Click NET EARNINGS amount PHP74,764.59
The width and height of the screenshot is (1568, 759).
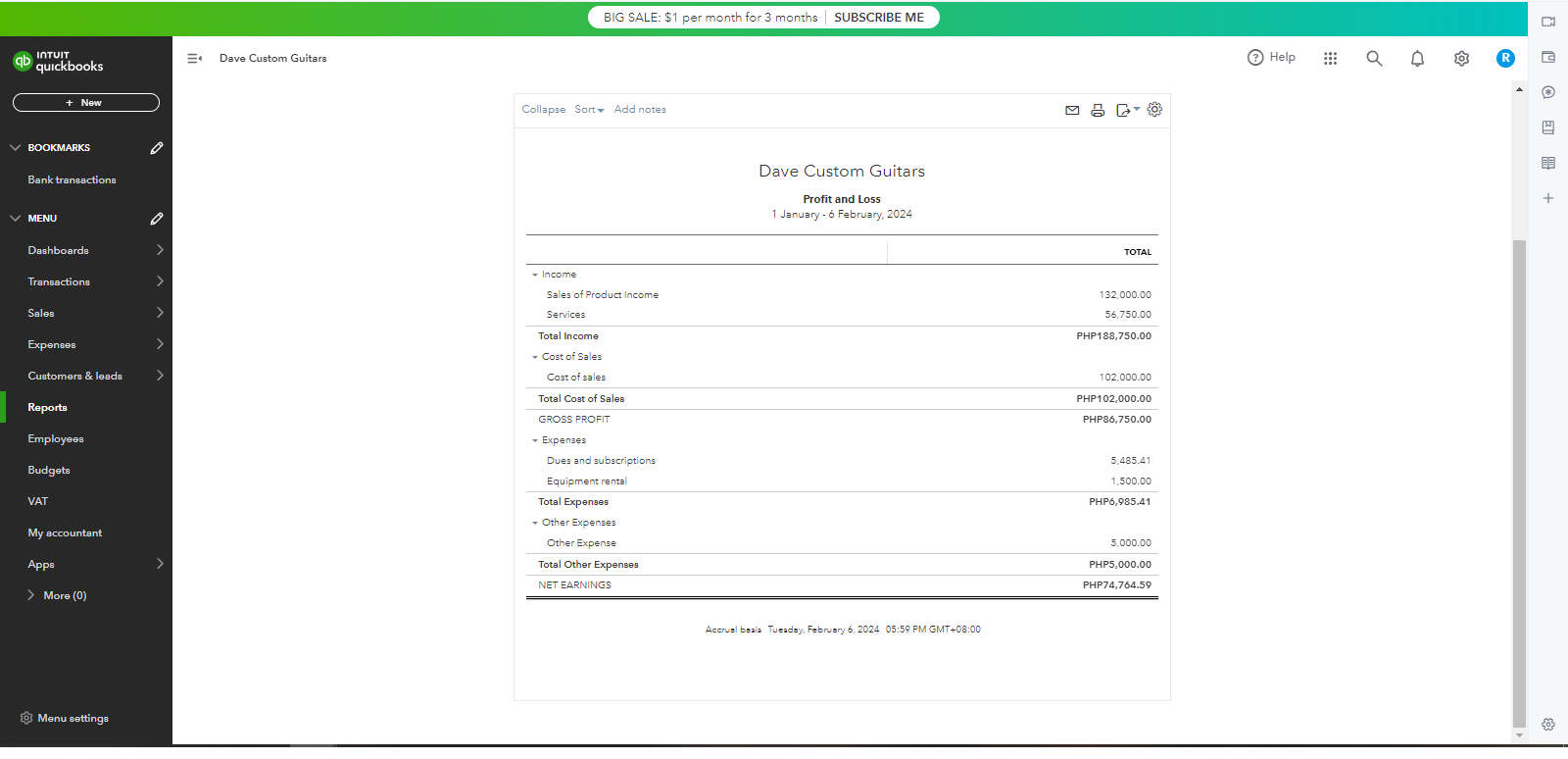coord(1117,585)
